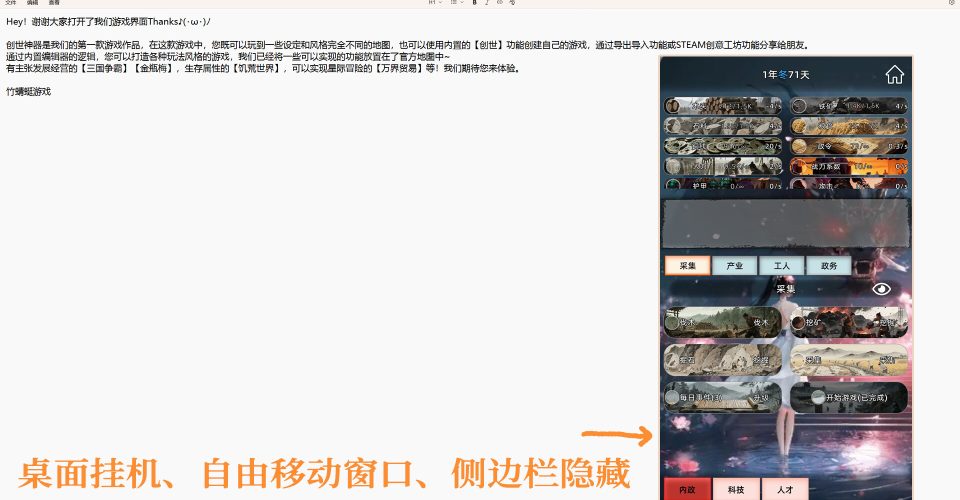960x500 pixels.
Task: Open the 人才 bottom tab
Action: tap(783, 490)
